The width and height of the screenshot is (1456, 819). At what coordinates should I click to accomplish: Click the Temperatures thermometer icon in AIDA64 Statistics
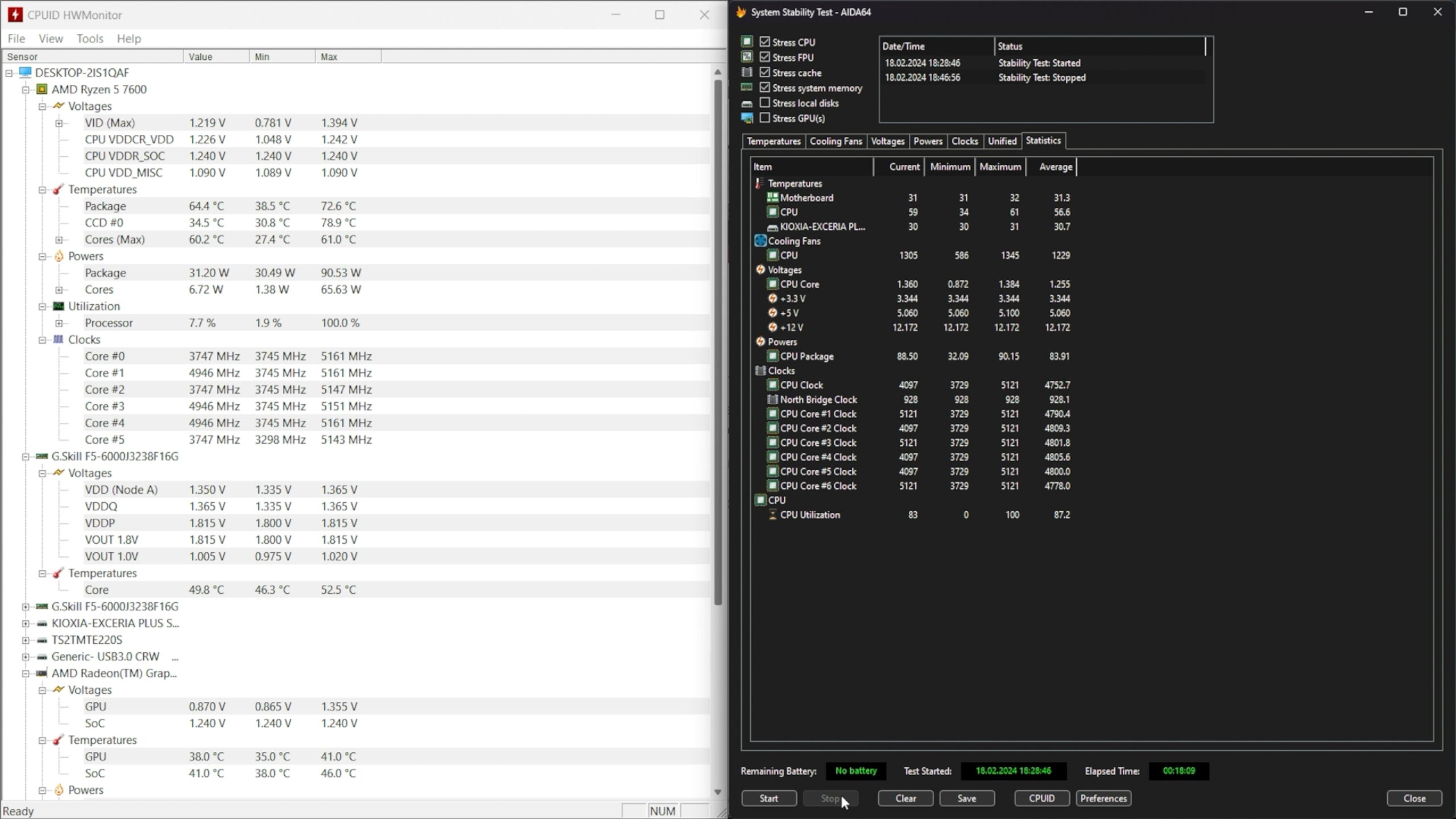tap(759, 183)
